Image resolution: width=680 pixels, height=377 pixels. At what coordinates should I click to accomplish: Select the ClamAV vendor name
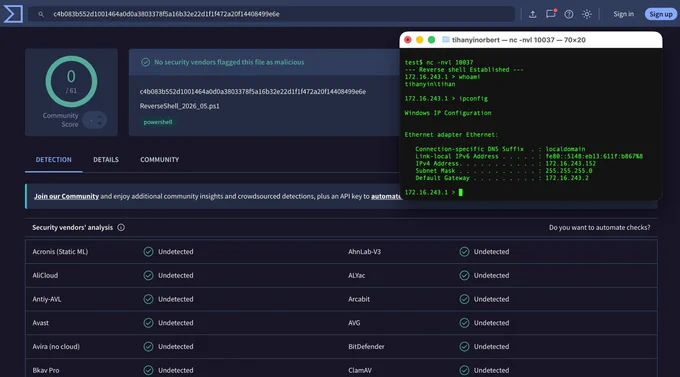pyautogui.click(x=360, y=370)
